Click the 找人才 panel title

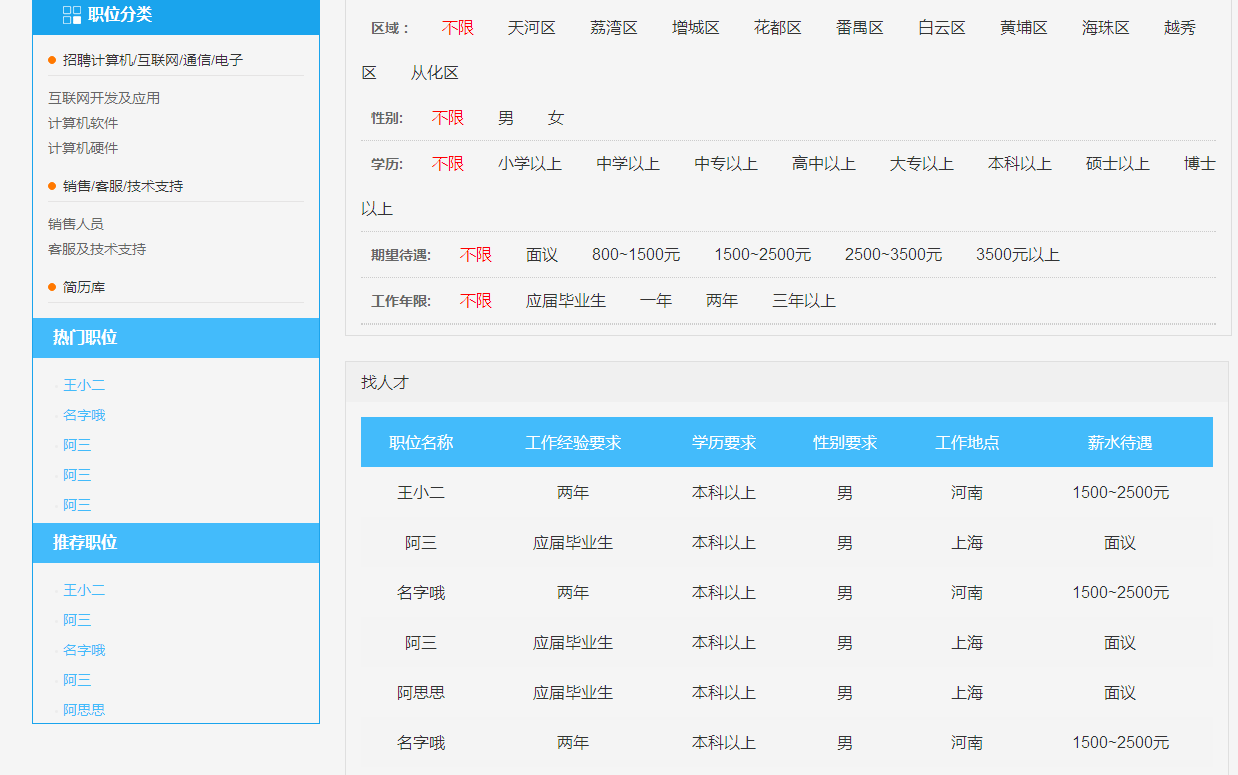click(385, 382)
